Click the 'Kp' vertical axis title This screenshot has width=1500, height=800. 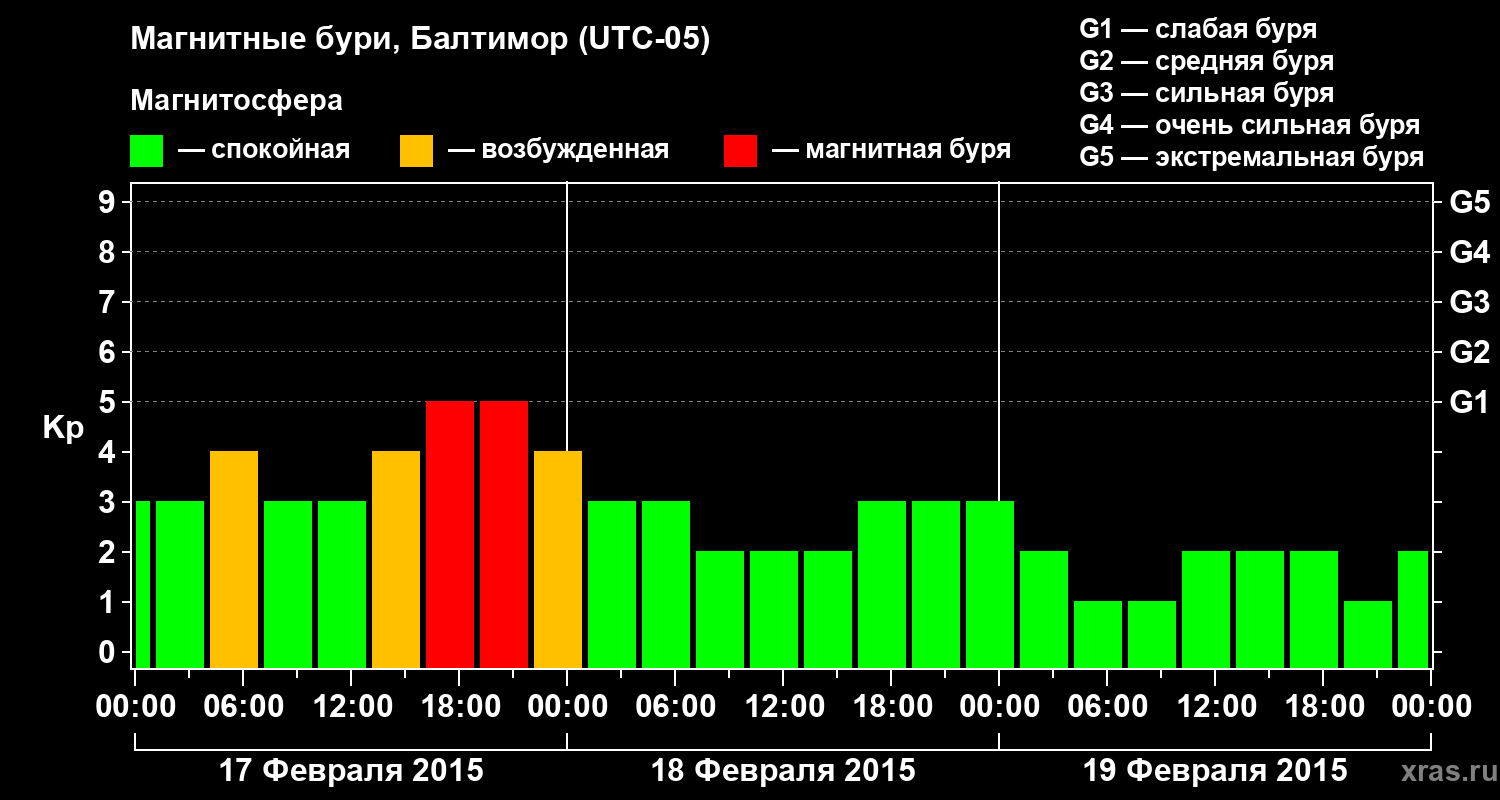(63, 429)
